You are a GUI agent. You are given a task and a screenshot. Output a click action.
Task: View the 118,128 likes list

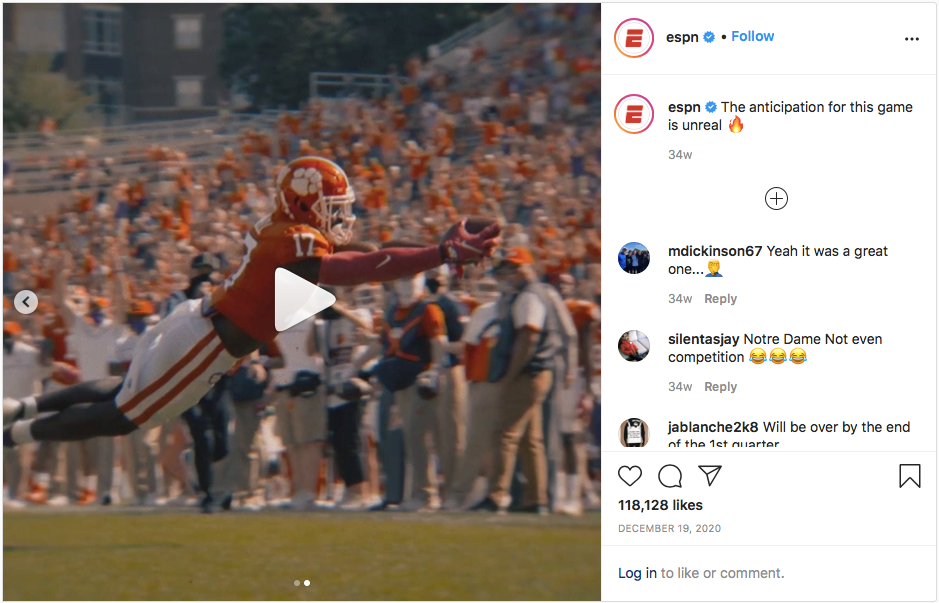pos(660,505)
